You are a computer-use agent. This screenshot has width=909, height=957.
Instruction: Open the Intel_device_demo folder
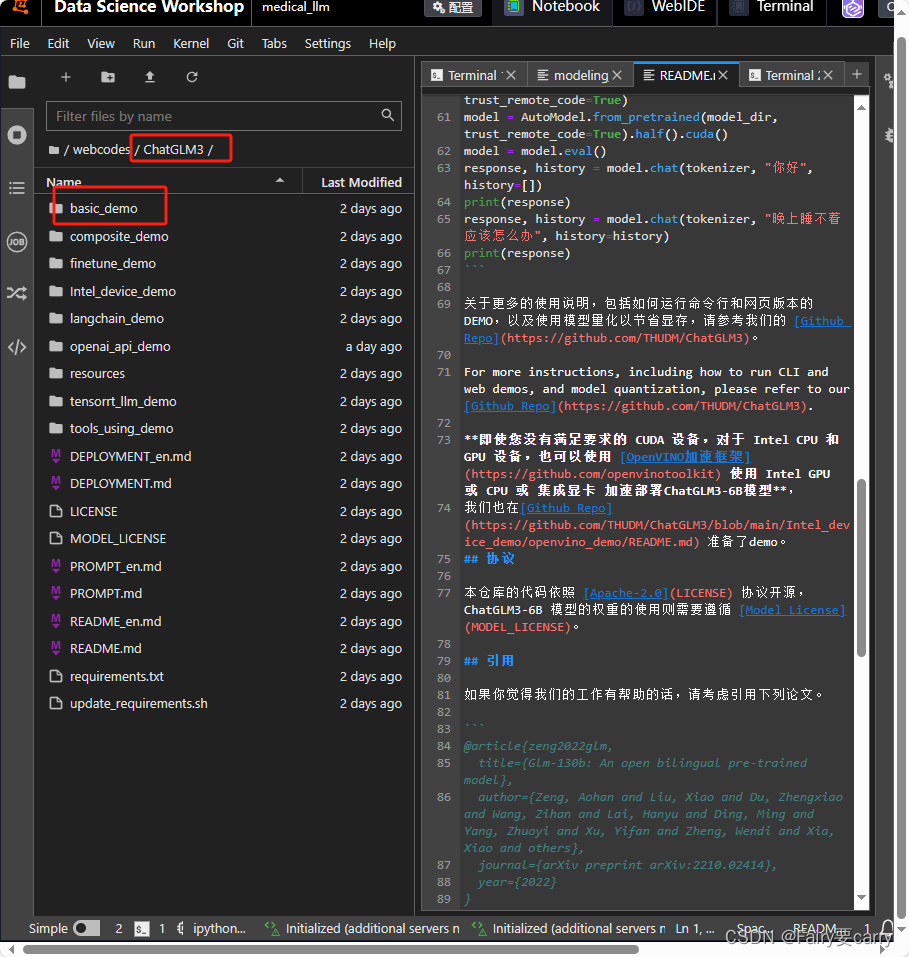point(223,292)
